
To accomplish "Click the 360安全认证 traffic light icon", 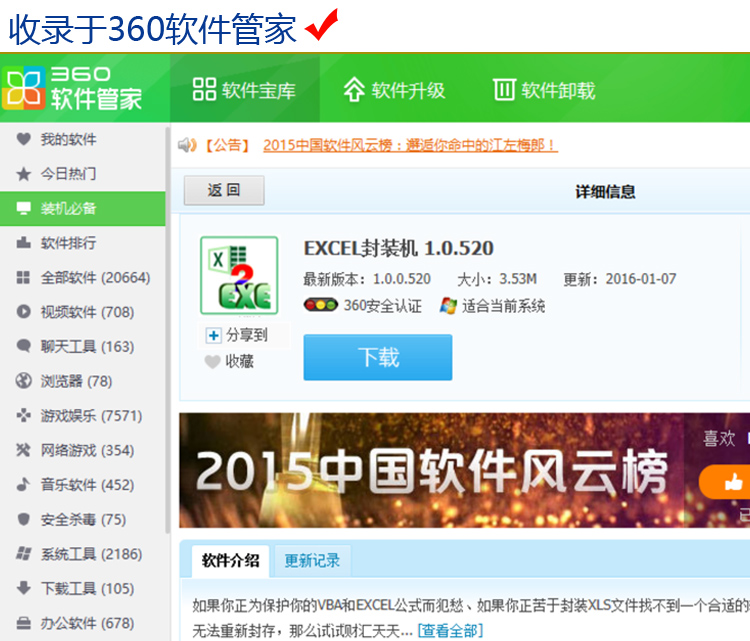I will click(320, 305).
